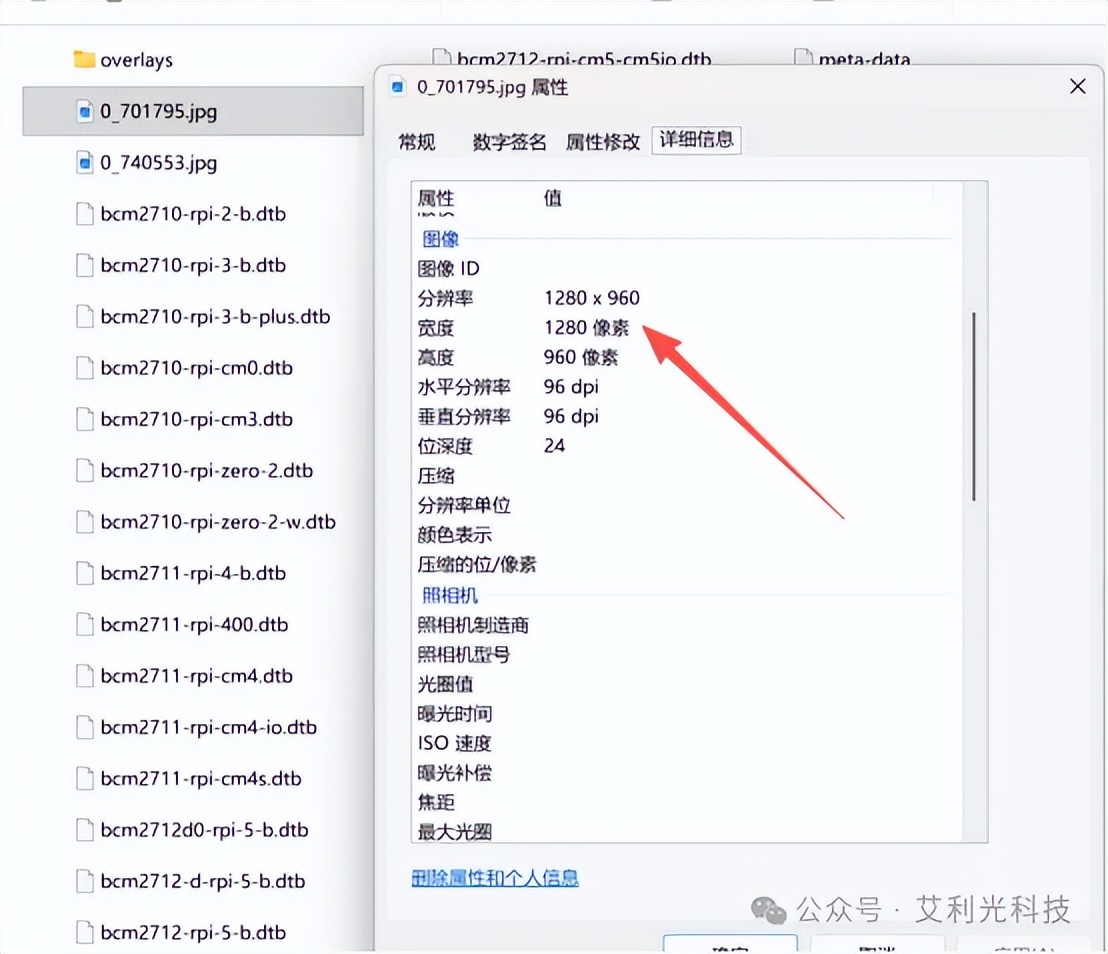
Task: Click the bcm2712-rpi-5-b.dtb file name
Action: (193, 932)
